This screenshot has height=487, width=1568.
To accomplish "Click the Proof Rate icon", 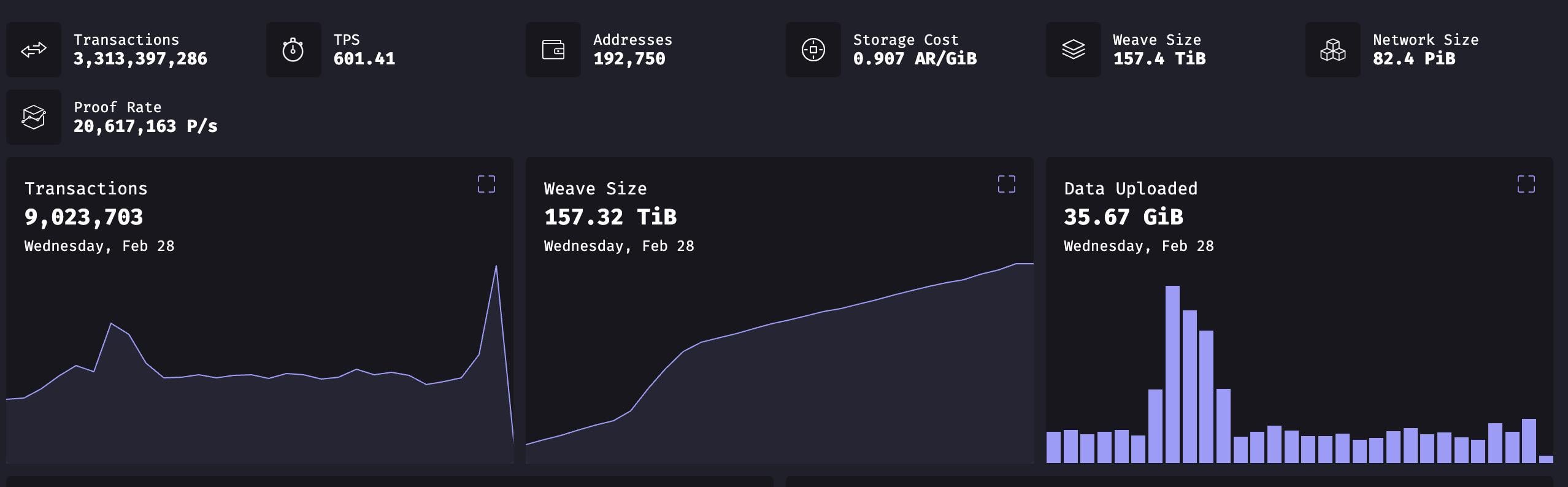I will 34,117.
